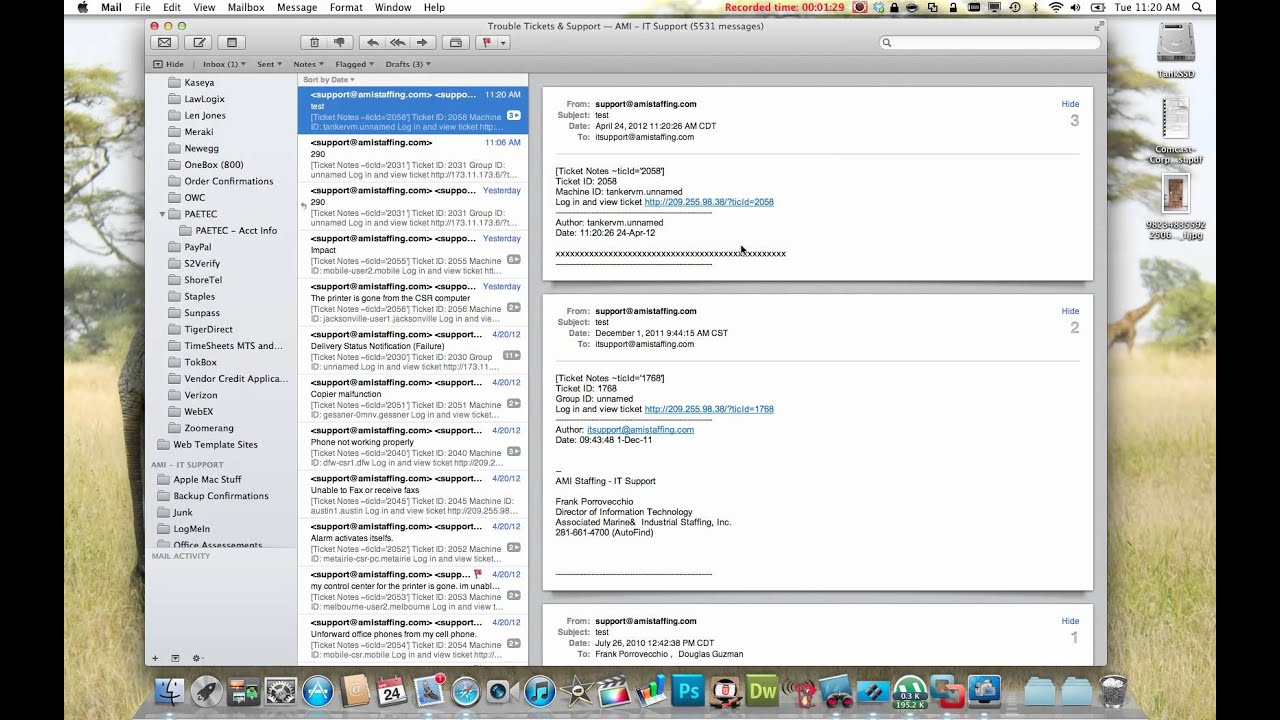Open the Sent favorites dropdown
1280x720 pixels.
[x=269, y=64]
